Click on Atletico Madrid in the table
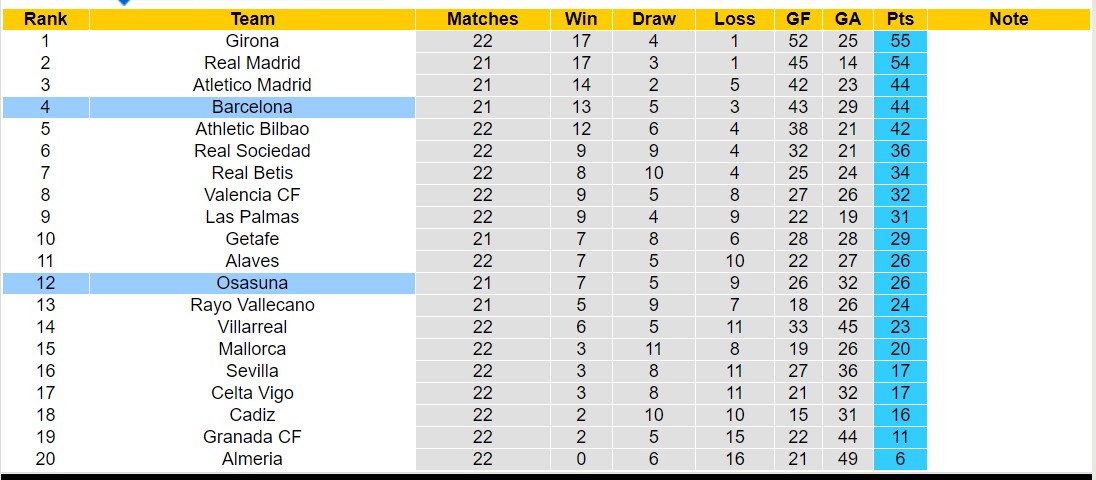This screenshot has height=480, width=1096. 252,85
